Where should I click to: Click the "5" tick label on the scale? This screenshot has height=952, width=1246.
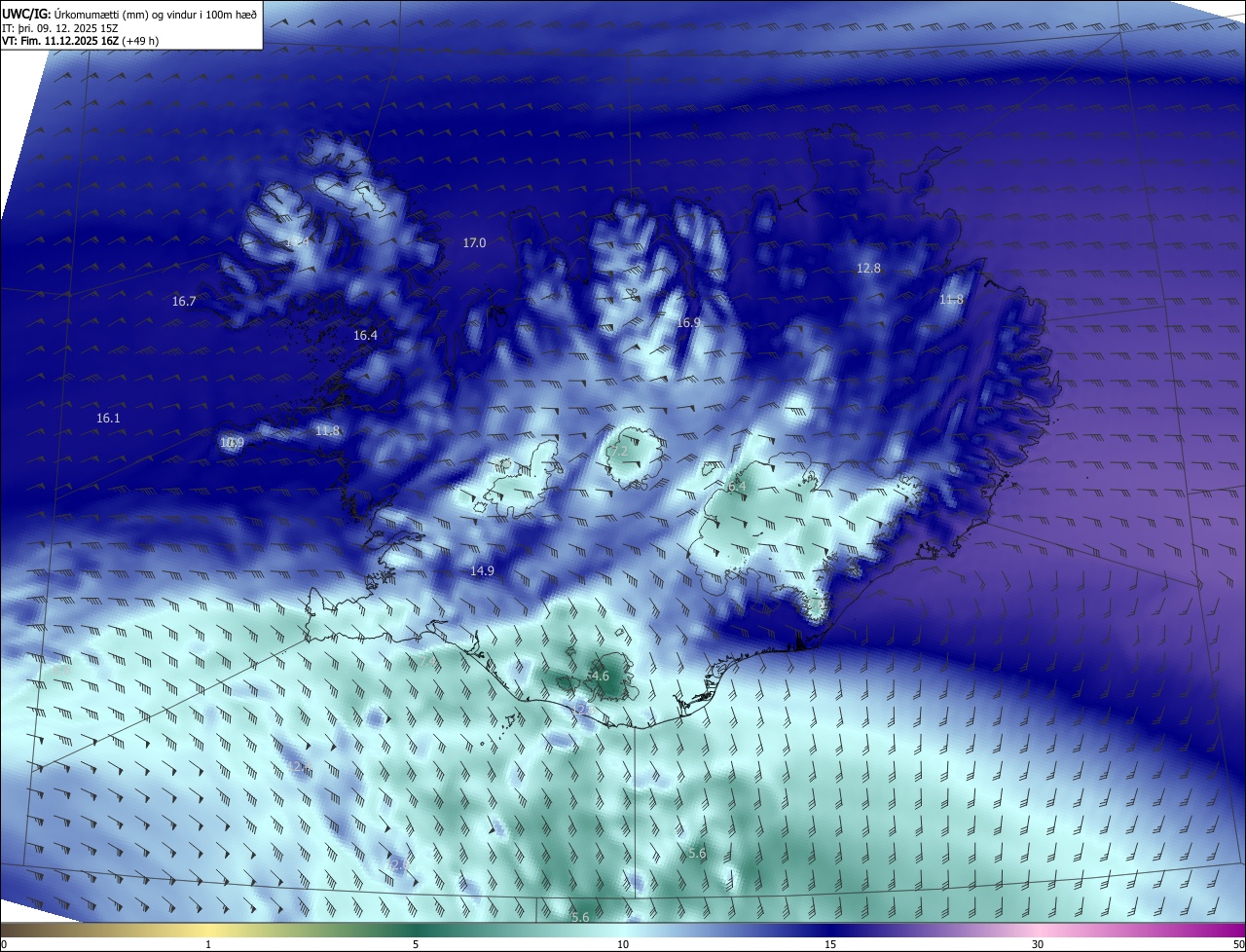416,944
